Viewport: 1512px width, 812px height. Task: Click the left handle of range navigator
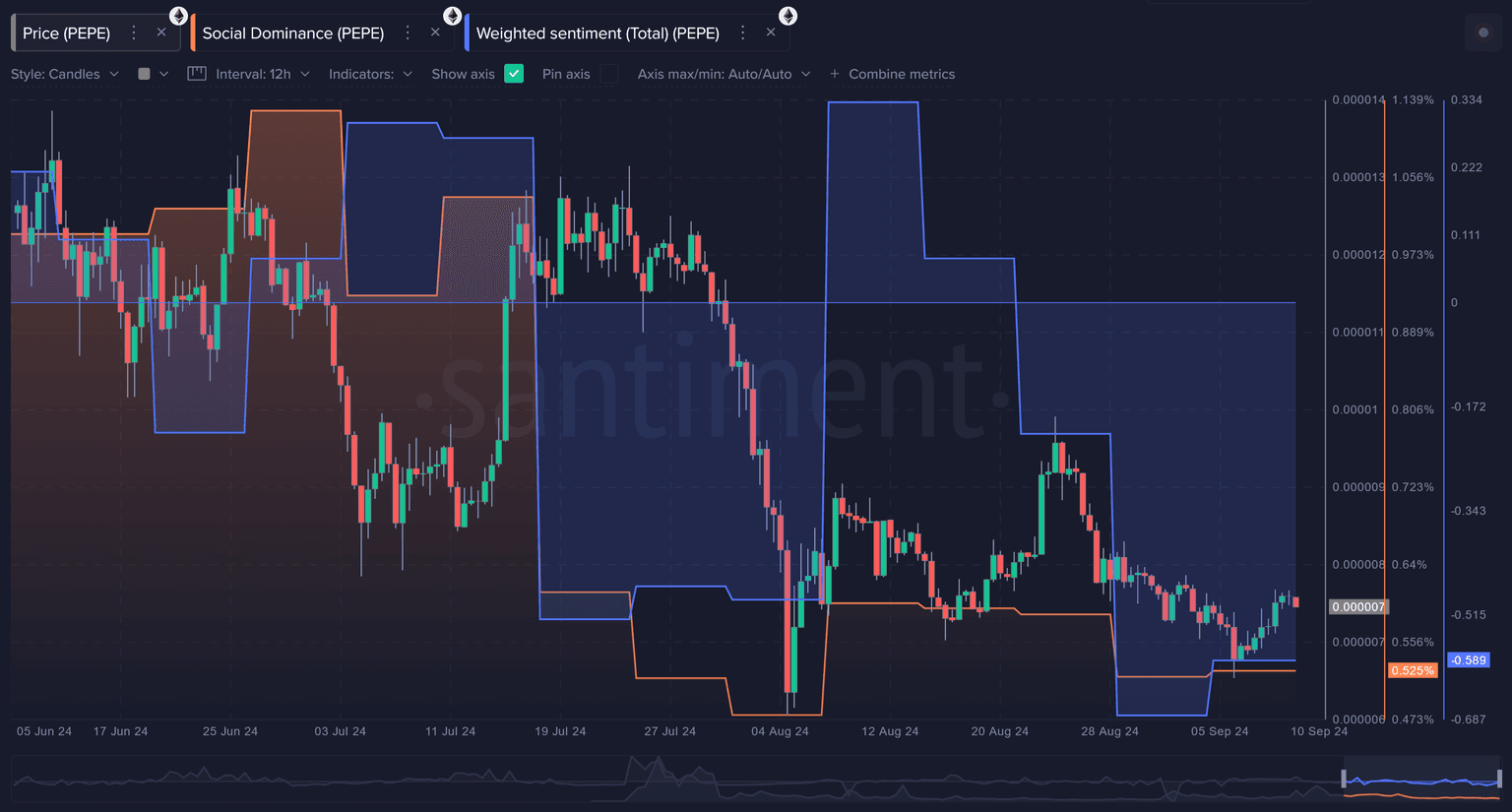[1344, 780]
